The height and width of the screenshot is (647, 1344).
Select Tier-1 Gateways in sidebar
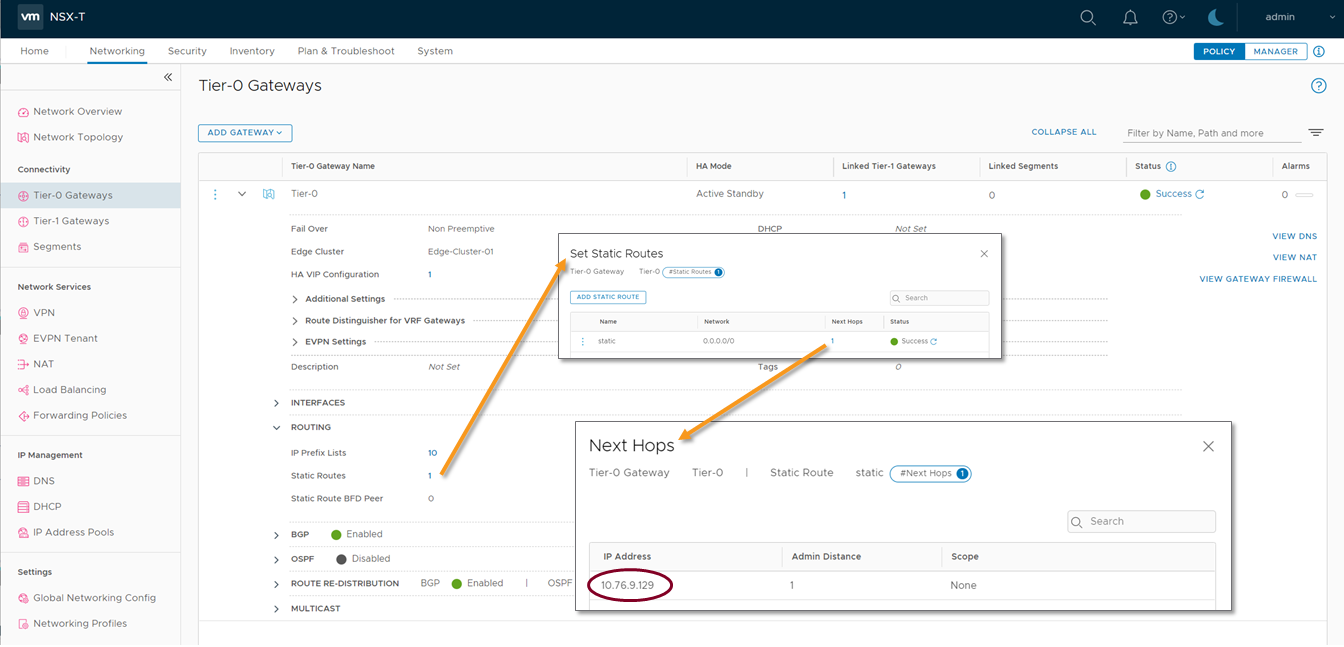(x=71, y=221)
